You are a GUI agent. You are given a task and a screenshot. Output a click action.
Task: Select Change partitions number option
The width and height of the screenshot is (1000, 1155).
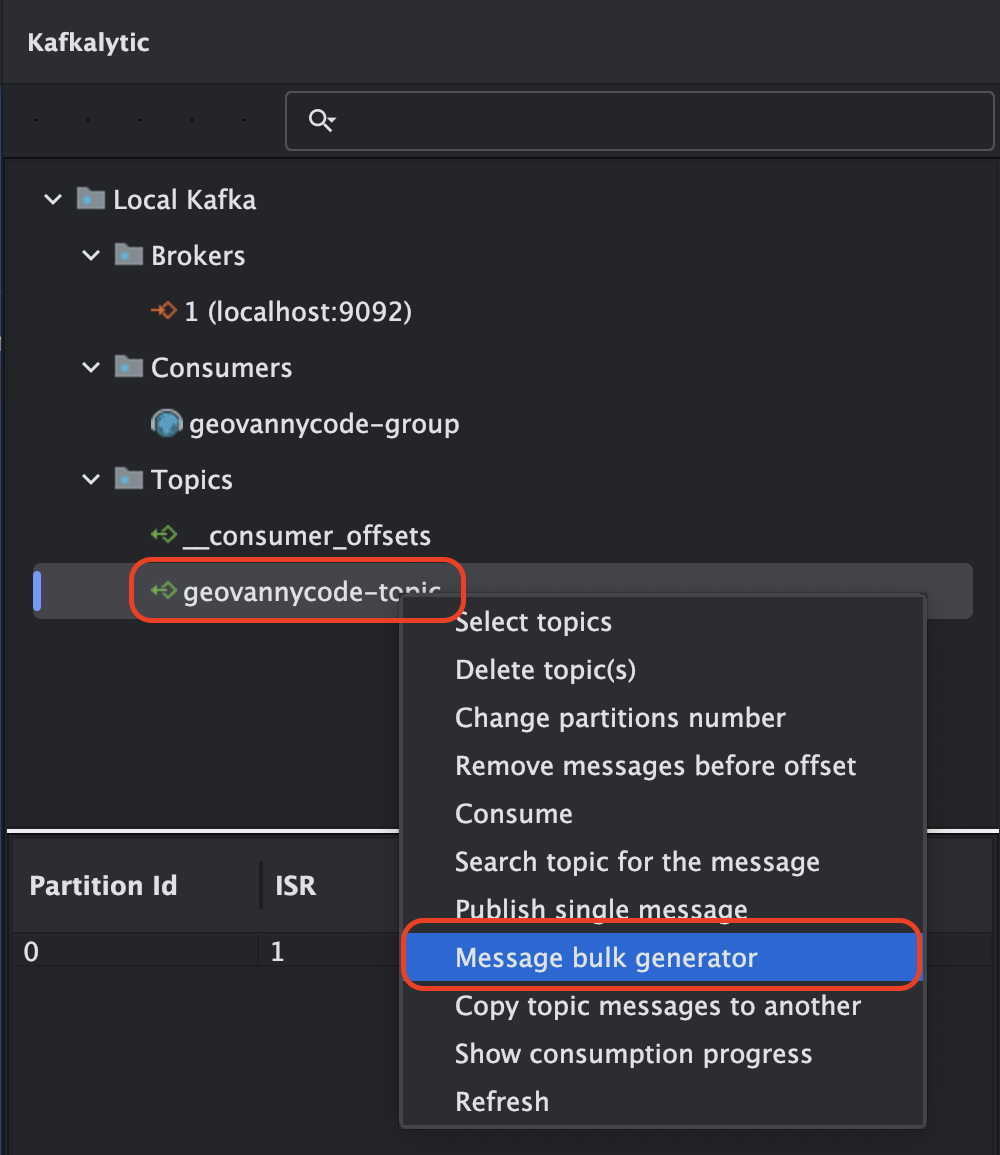pyautogui.click(x=620, y=718)
